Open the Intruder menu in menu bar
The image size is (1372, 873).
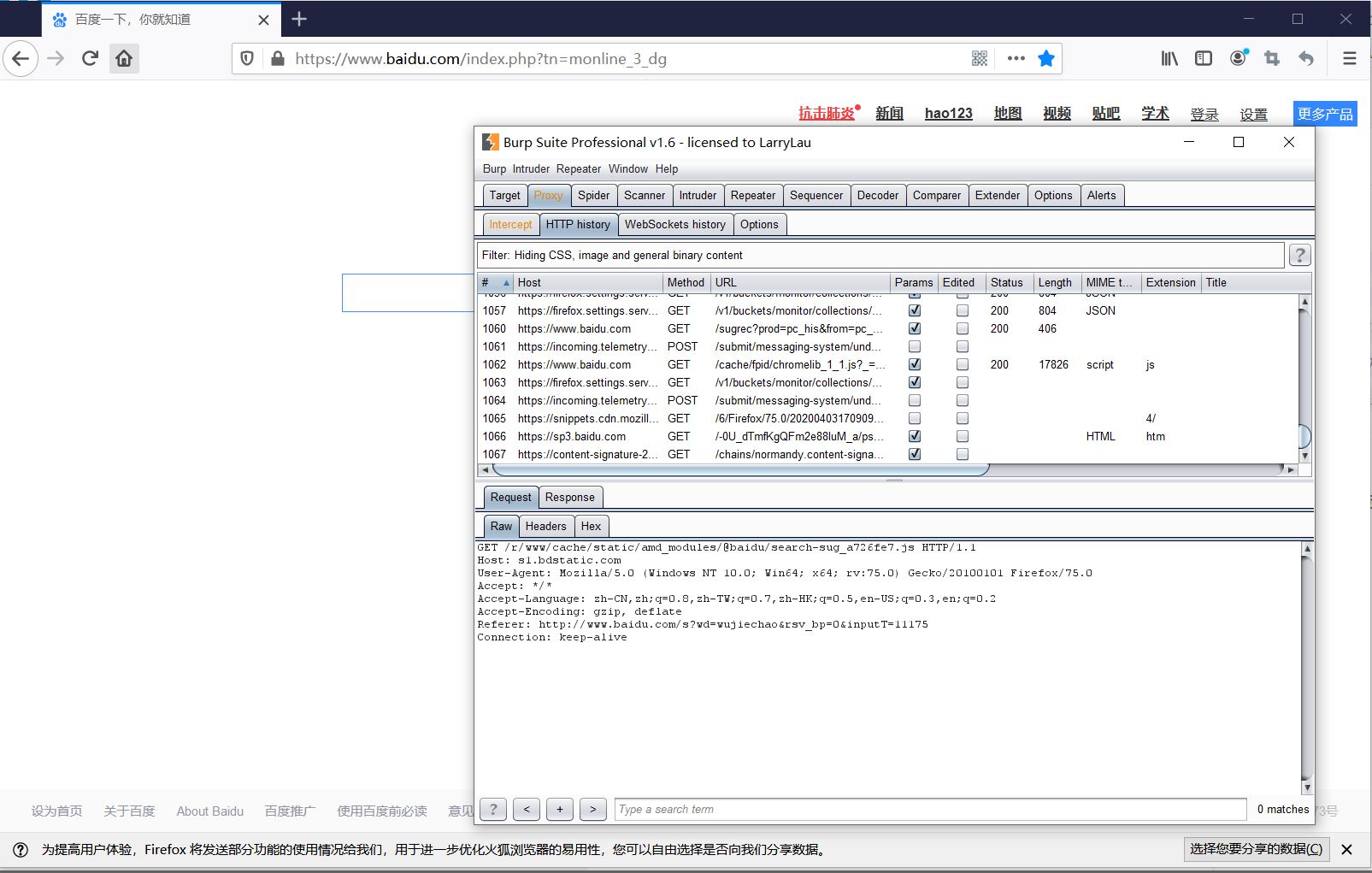point(531,168)
